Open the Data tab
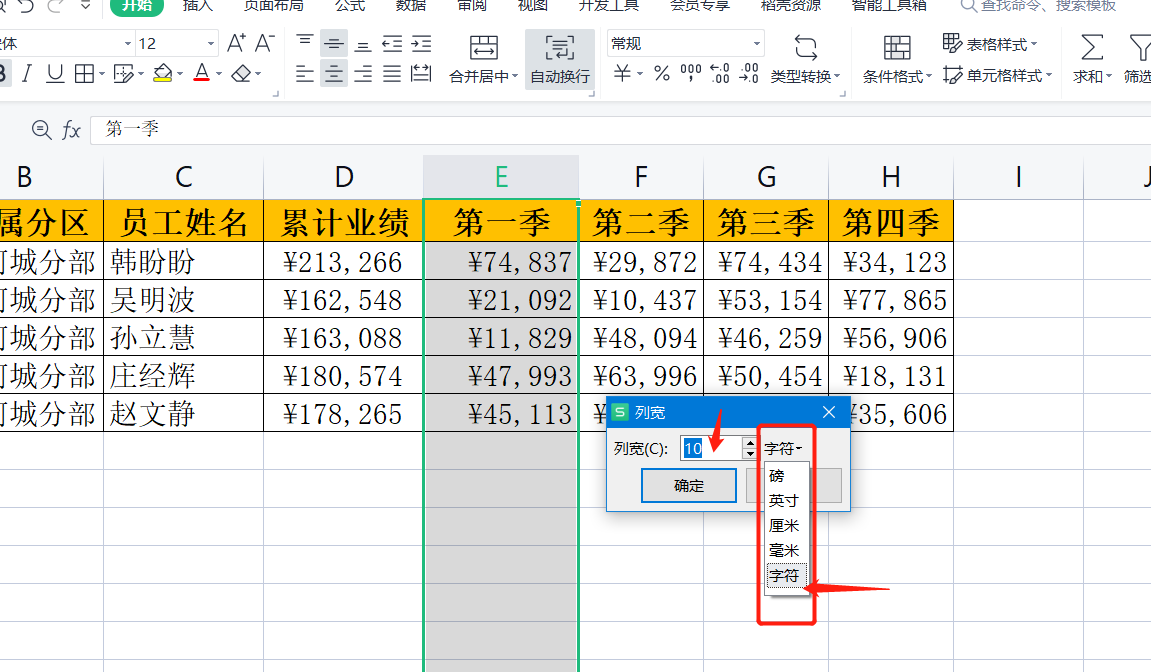Image resolution: width=1151 pixels, height=672 pixels. [411, 6]
